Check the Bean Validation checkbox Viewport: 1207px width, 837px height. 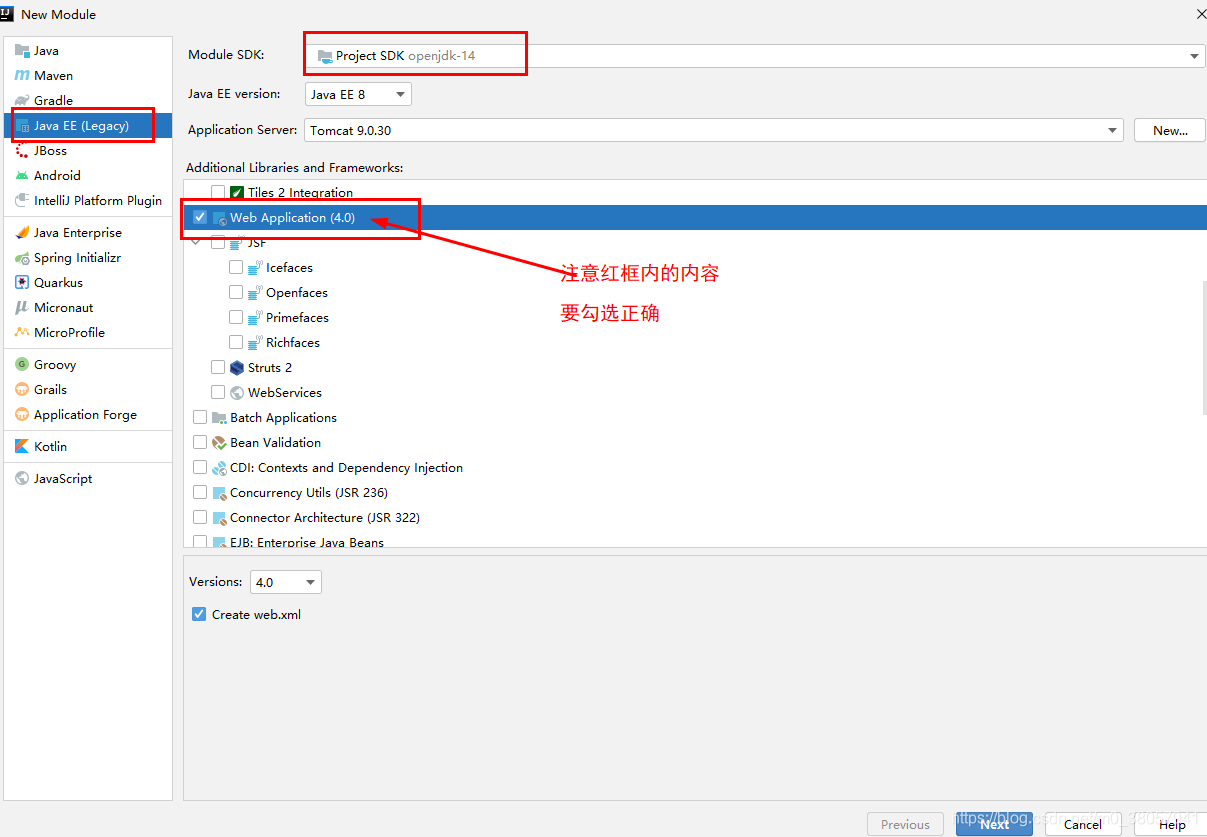[x=200, y=442]
